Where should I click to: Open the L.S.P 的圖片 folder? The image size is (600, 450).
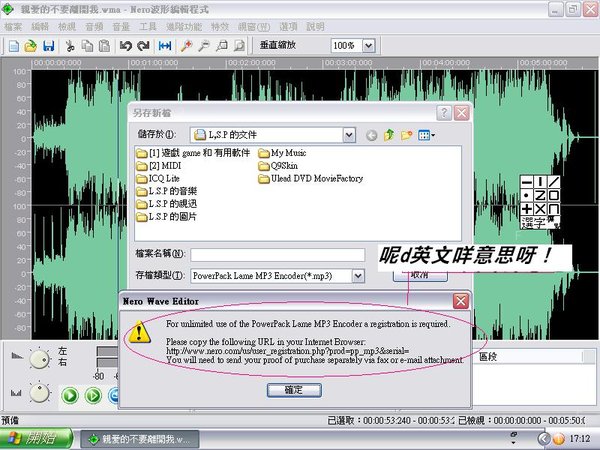coord(166,217)
